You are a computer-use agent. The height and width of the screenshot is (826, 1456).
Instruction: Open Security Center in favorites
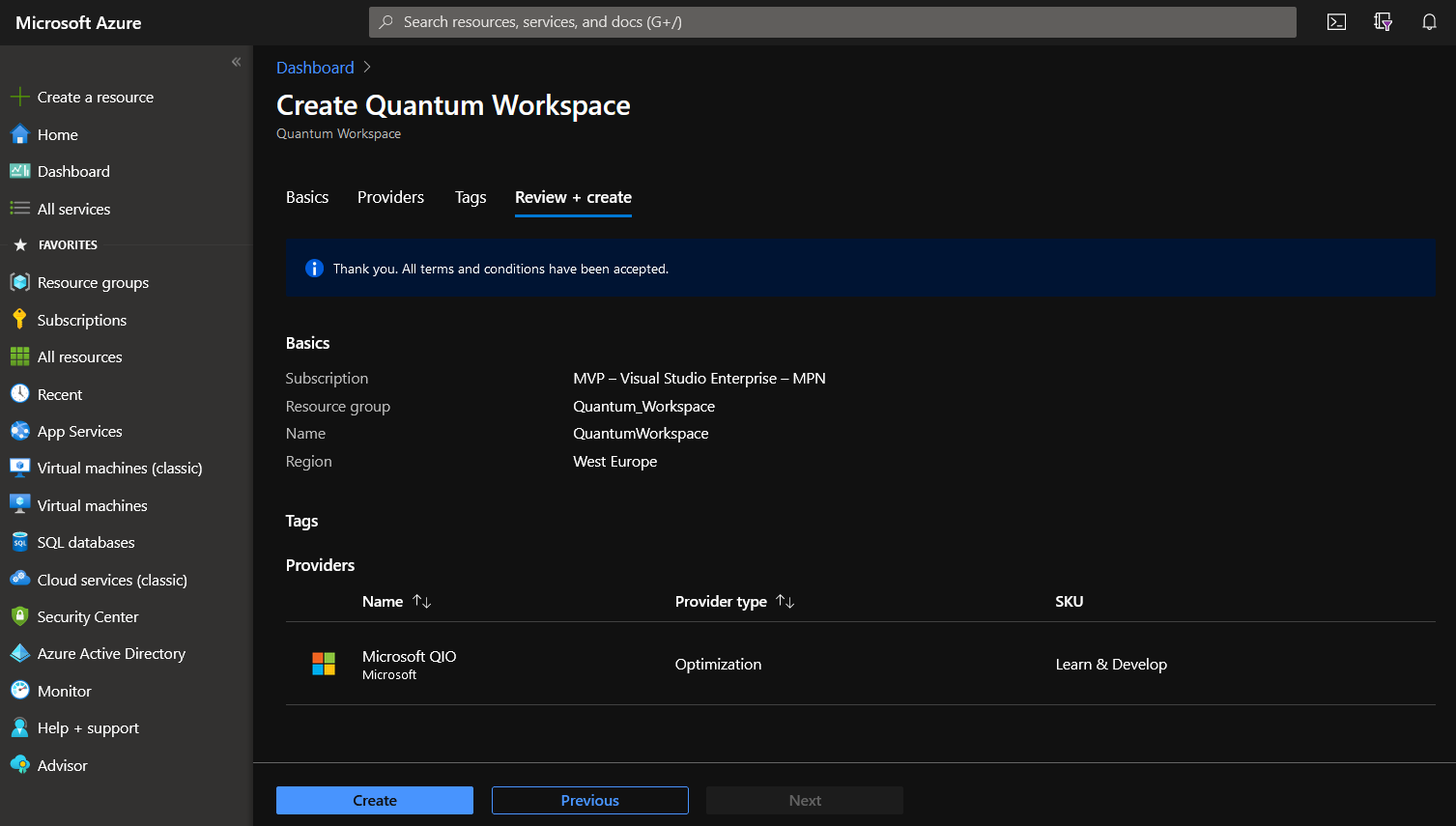tap(88, 616)
